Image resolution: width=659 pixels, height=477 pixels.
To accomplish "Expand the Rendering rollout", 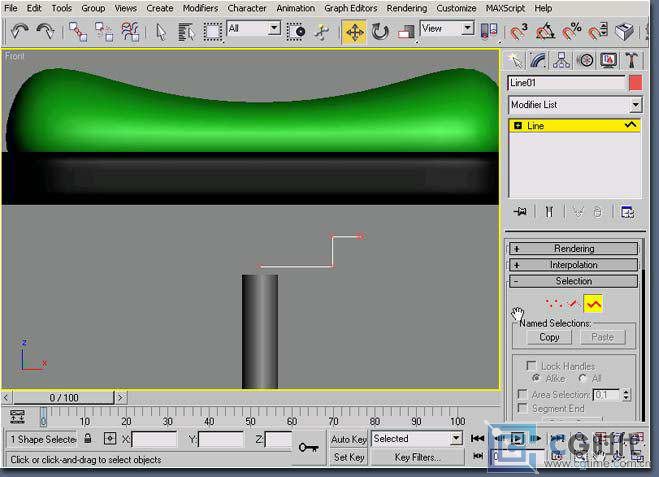I will pyautogui.click(x=573, y=248).
